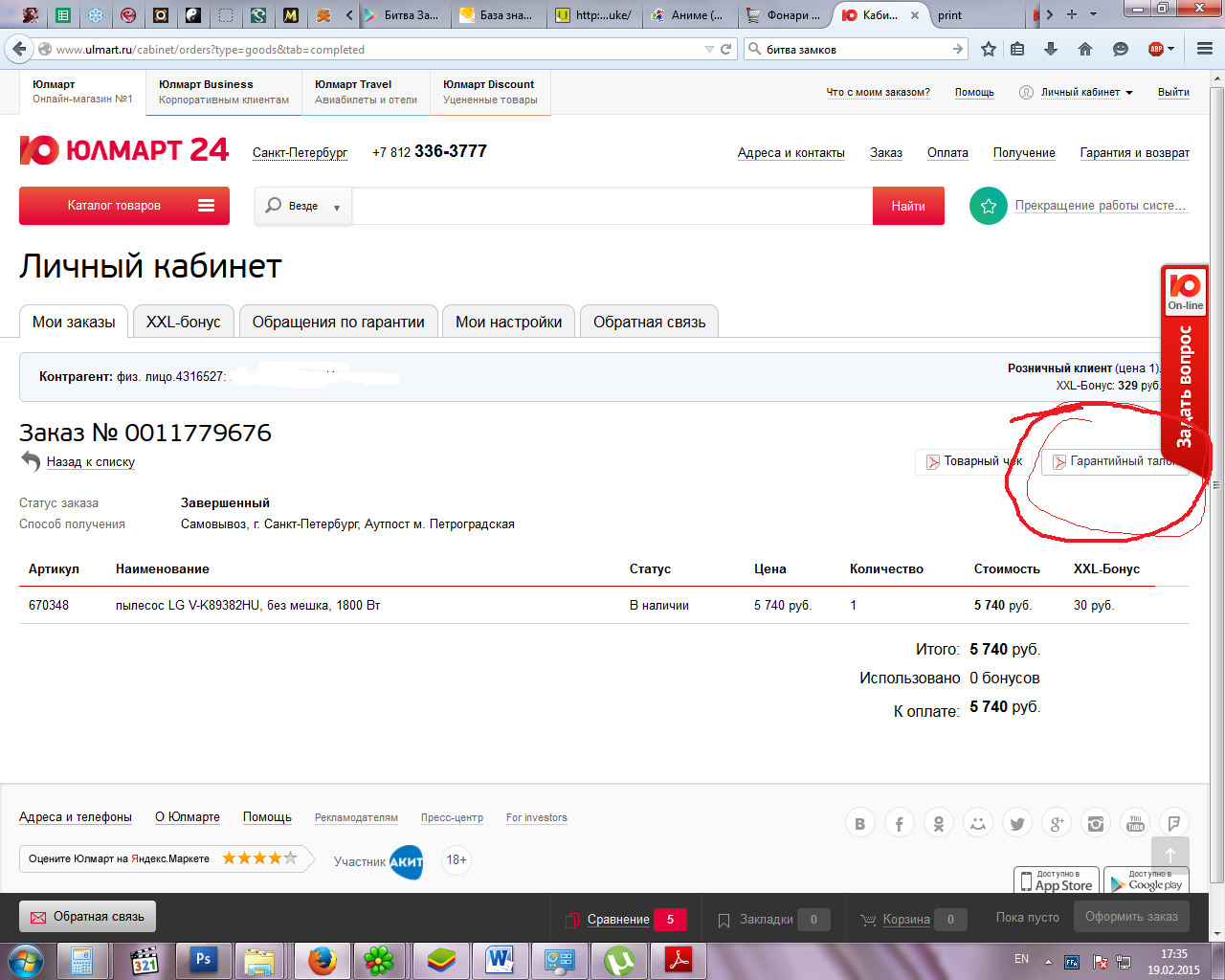Click the browser address bar
1225x980 pixels.
(x=378, y=49)
